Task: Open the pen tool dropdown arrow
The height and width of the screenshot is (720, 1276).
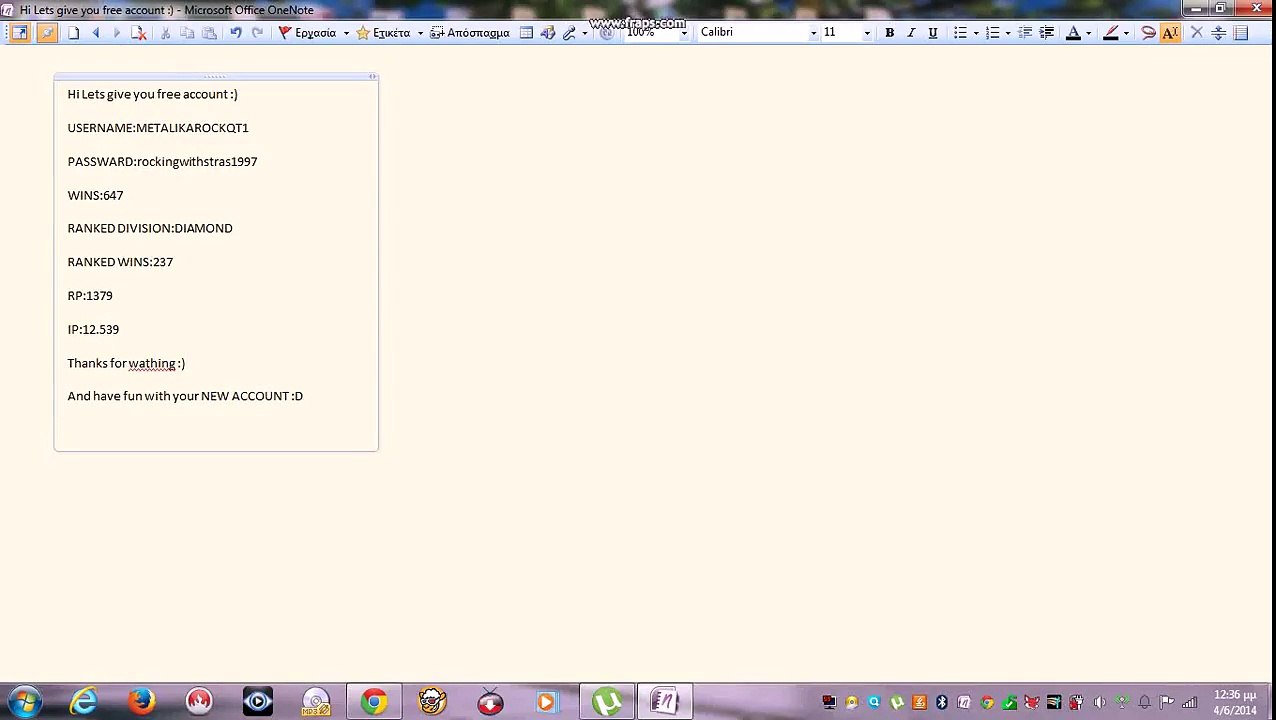Action: pyautogui.click(x=585, y=33)
